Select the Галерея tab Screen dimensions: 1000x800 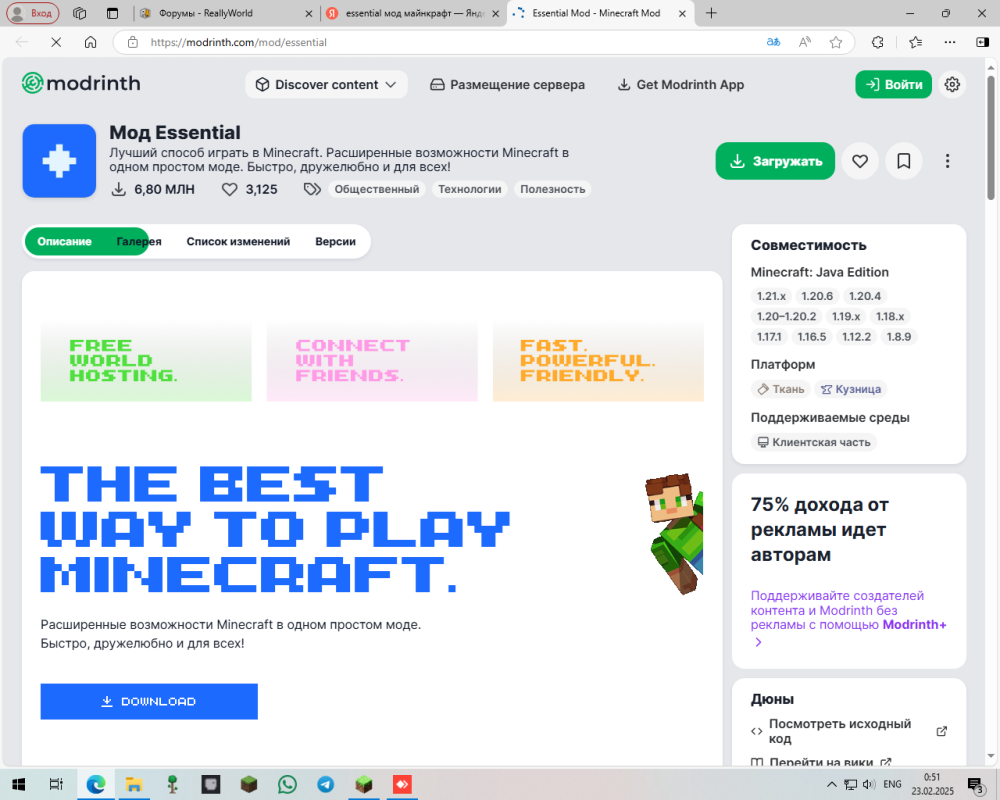138,241
